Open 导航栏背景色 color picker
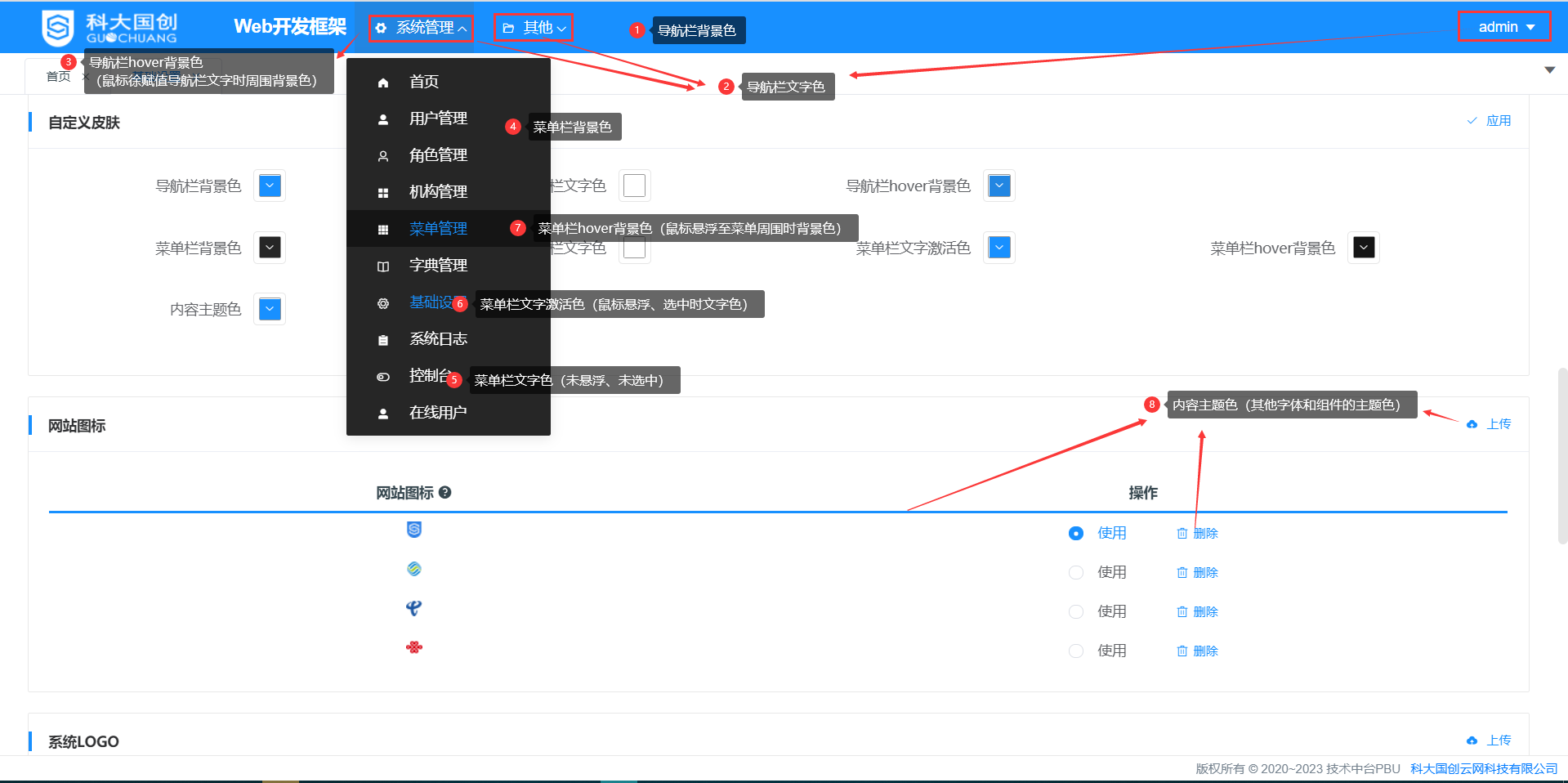 pos(270,186)
